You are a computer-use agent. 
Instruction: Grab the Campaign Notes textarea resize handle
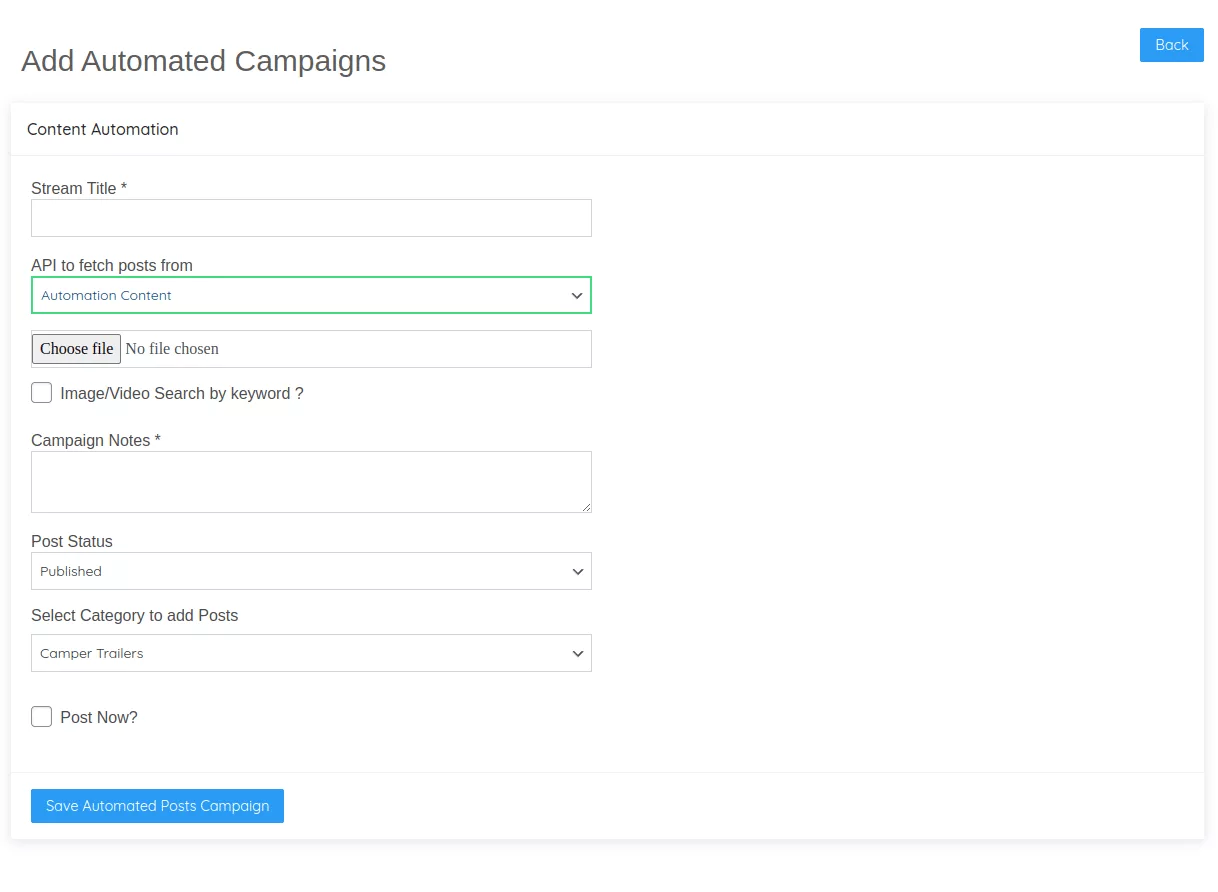(585, 506)
